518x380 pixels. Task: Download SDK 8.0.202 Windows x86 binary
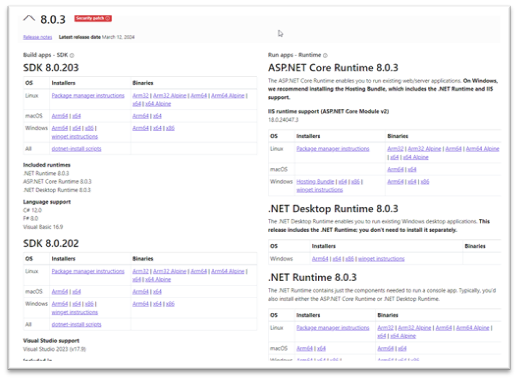[x=170, y=304]
